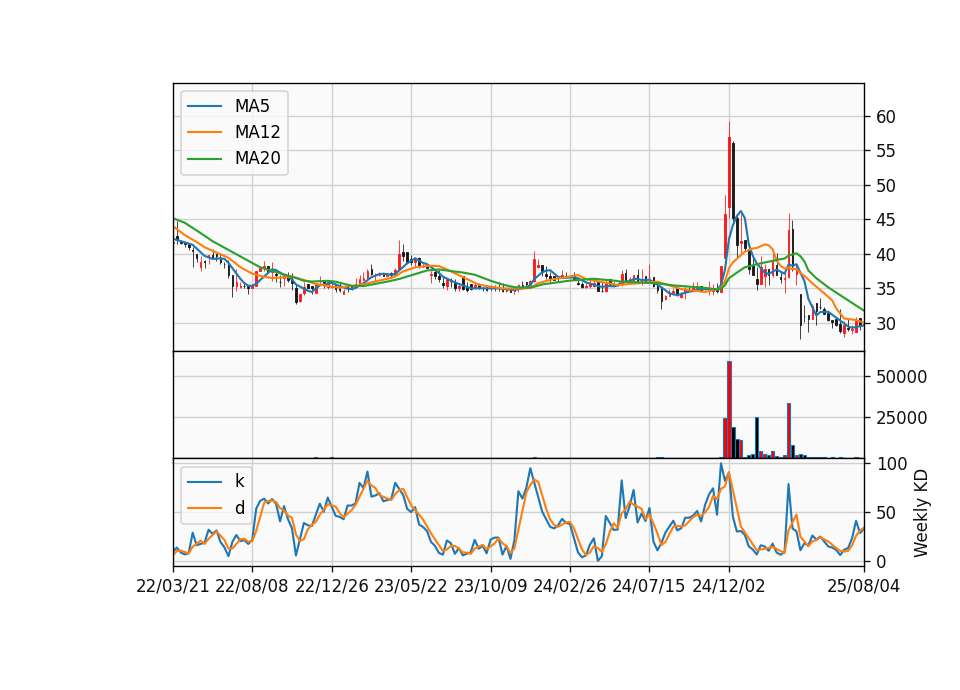Click the d legend entry
Viewport: 960px width, 690px height.
coord(216,508)
